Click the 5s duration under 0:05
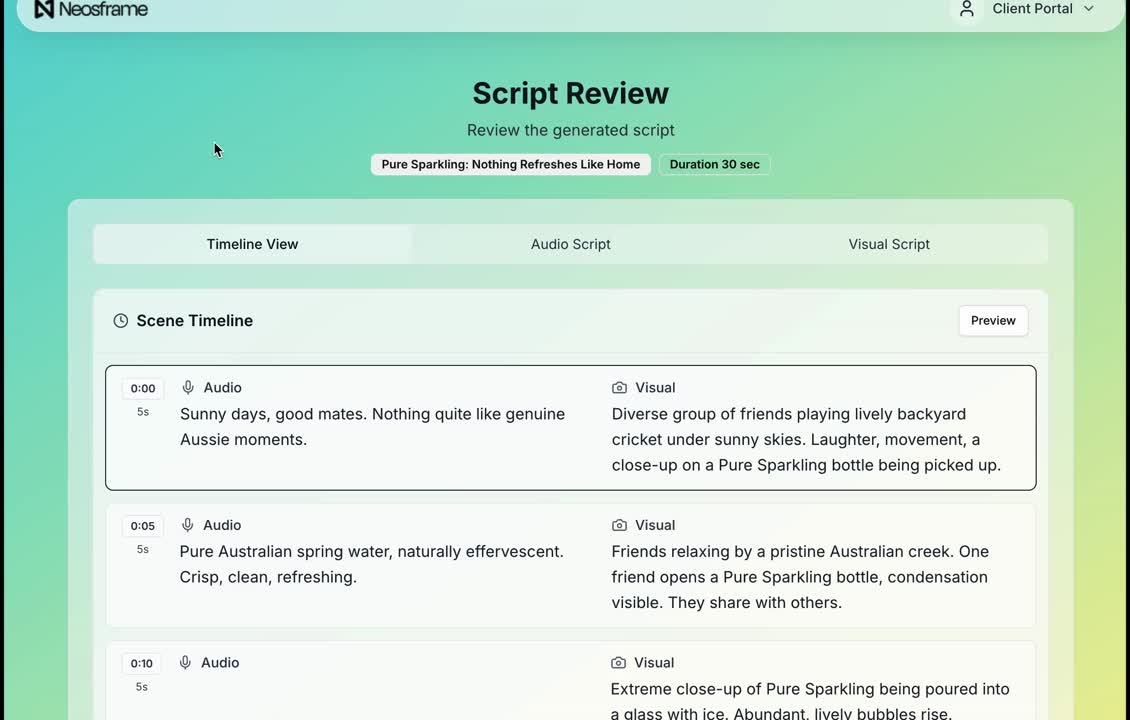 pos(143,550)
